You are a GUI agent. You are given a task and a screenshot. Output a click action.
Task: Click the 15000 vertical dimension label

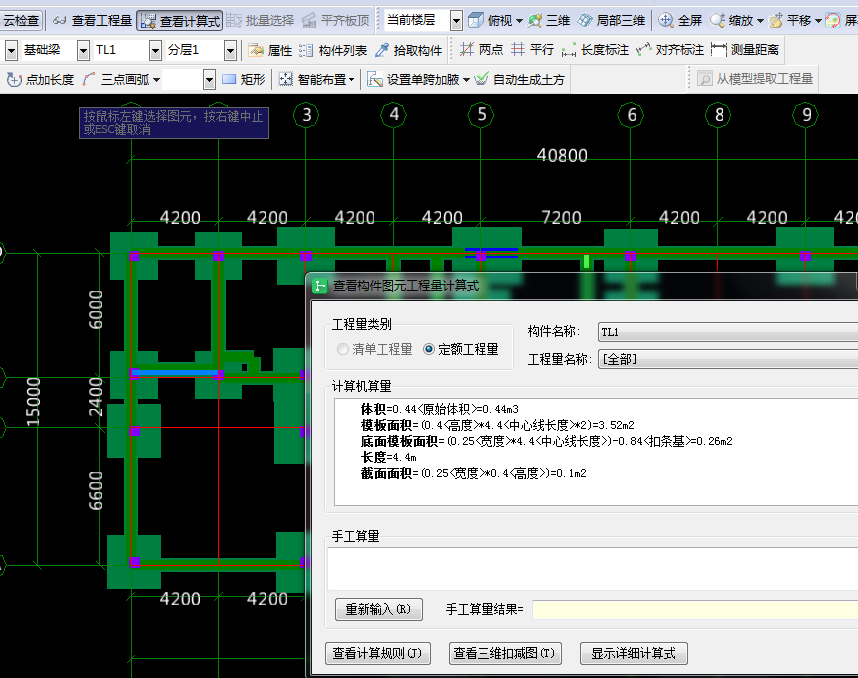point(33,402)
